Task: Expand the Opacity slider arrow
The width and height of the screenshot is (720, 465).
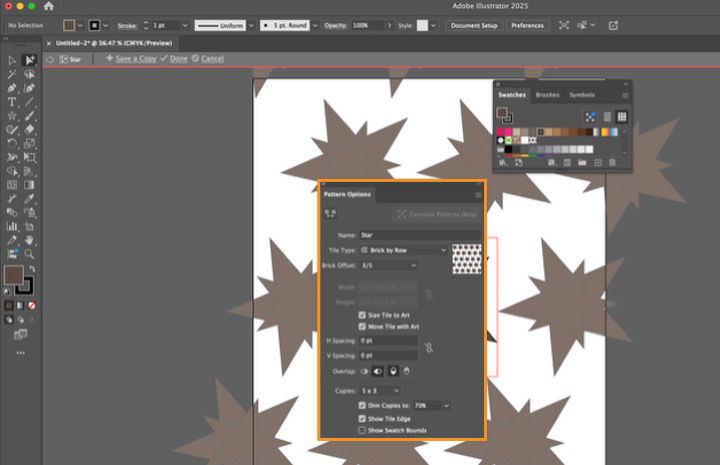Action: pos(389,26)
